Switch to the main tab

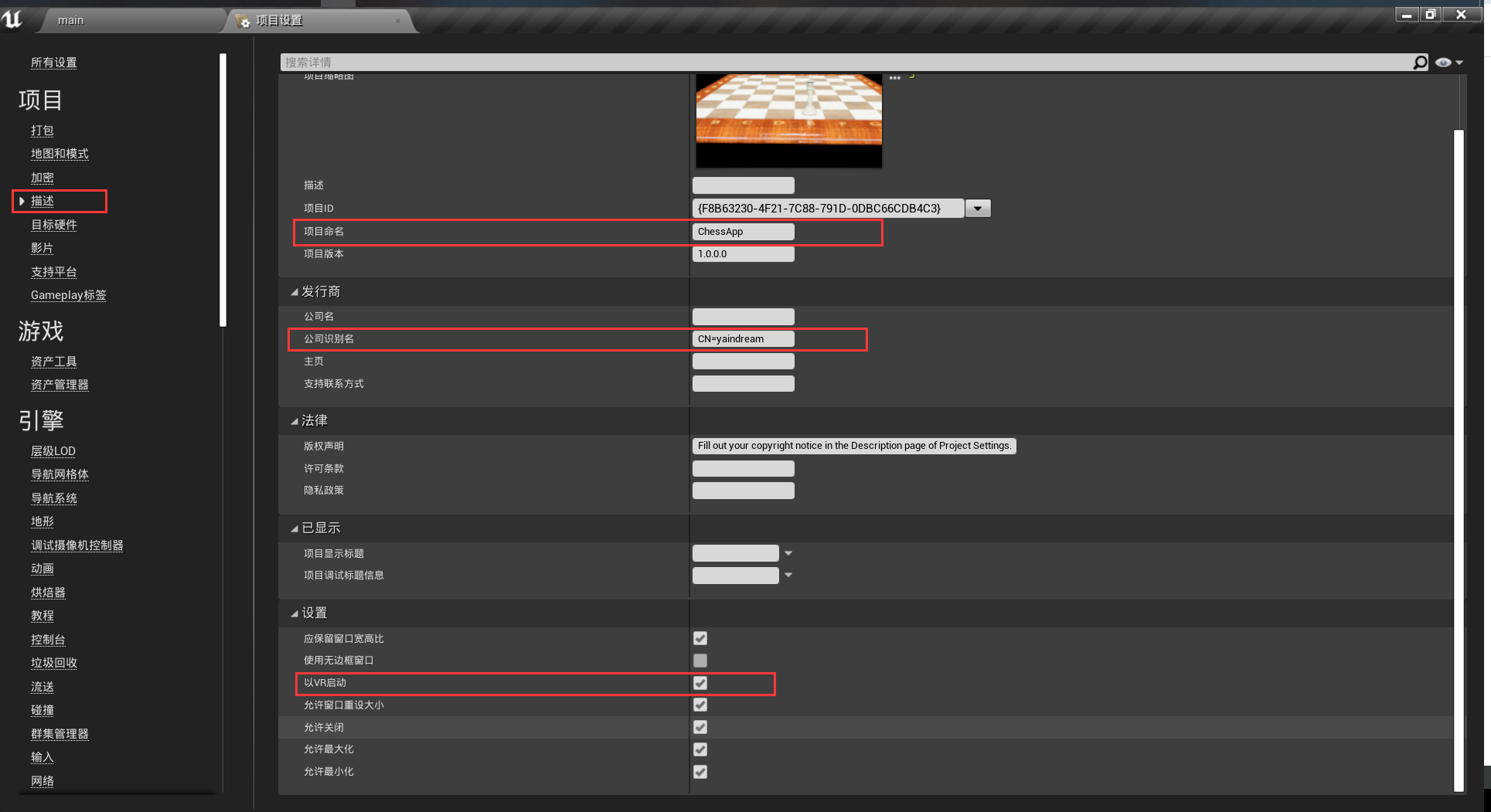(70, 21)
